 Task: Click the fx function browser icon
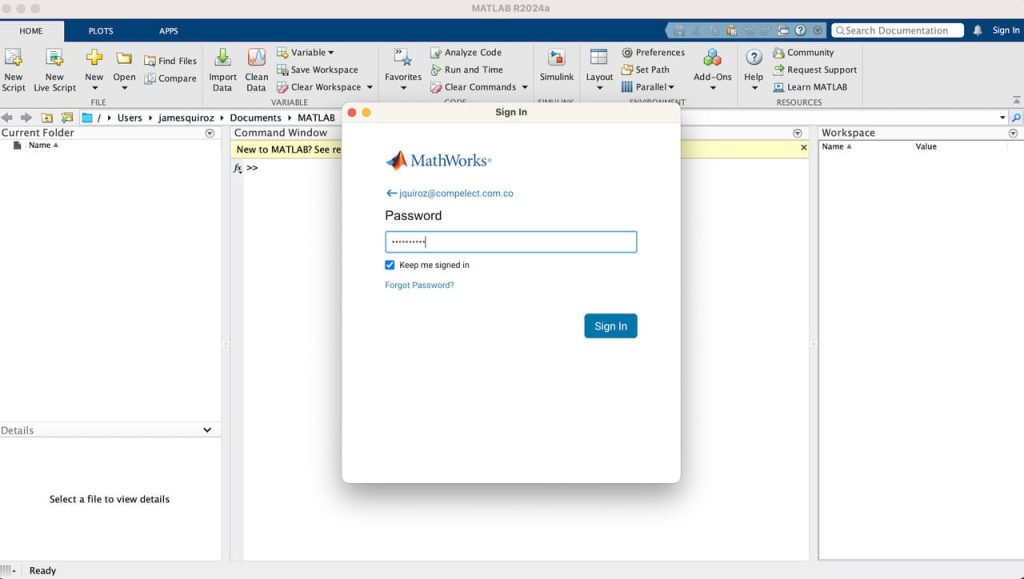click(238, 168)
